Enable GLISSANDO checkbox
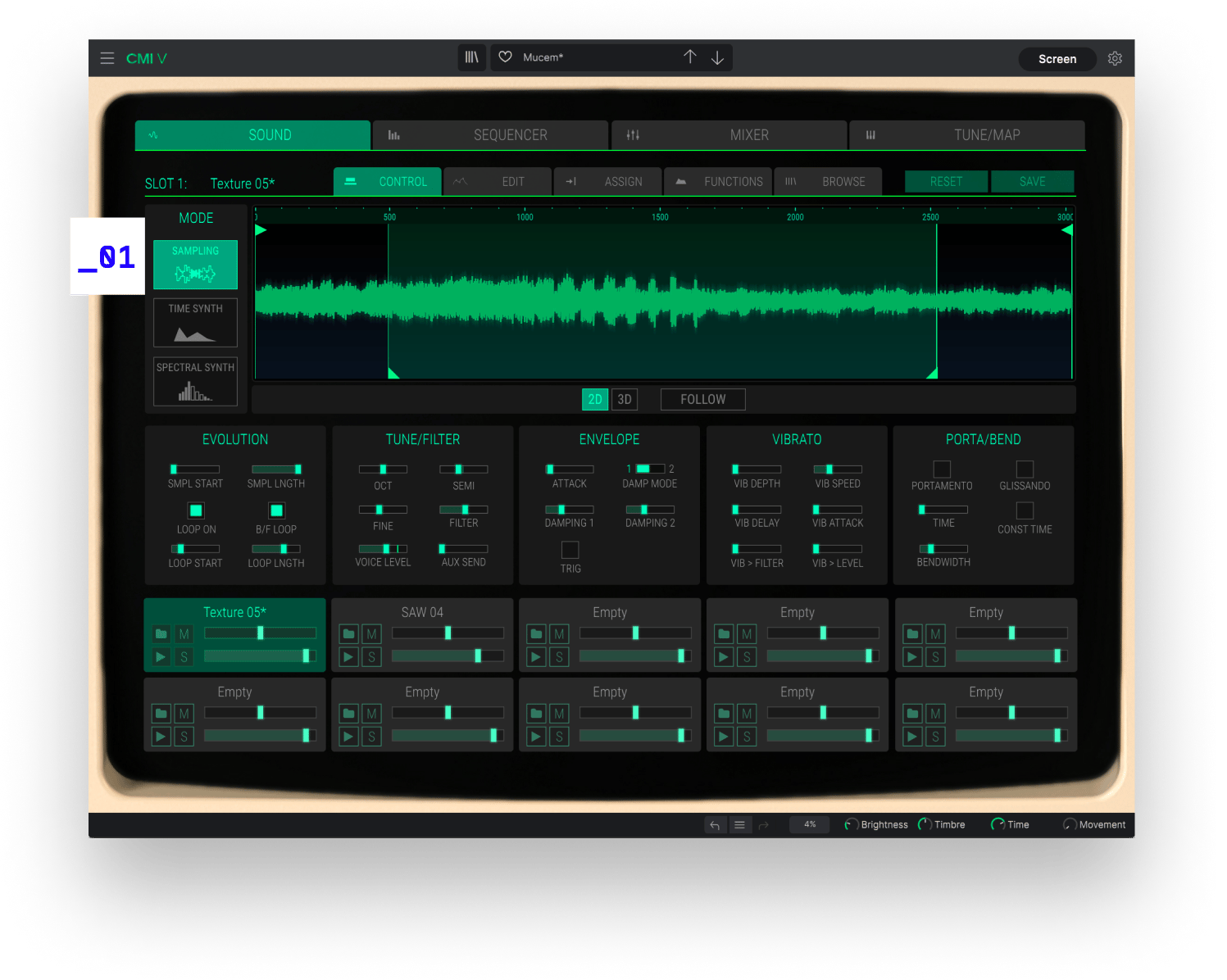1227x980 pixels. [1025, 469]
